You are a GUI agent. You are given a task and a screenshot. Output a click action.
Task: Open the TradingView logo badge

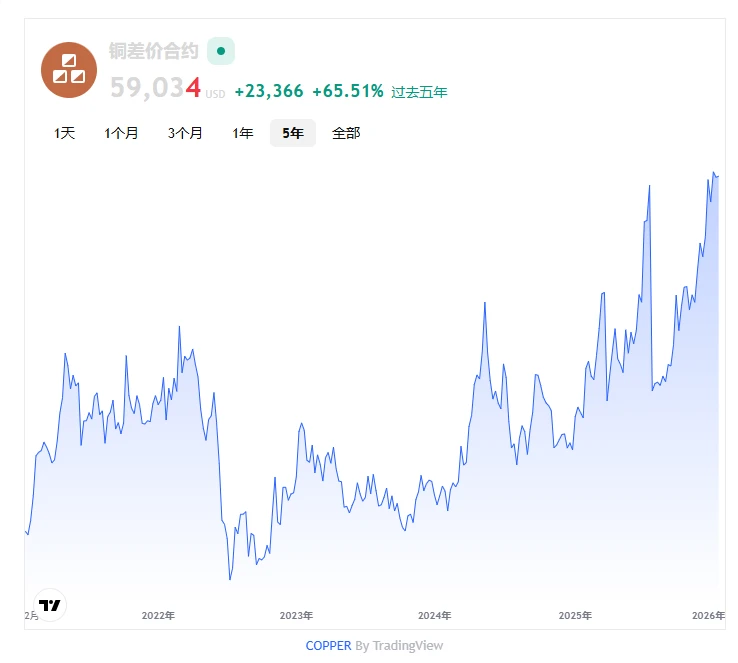pyautogui.click(x=49, y=605)
